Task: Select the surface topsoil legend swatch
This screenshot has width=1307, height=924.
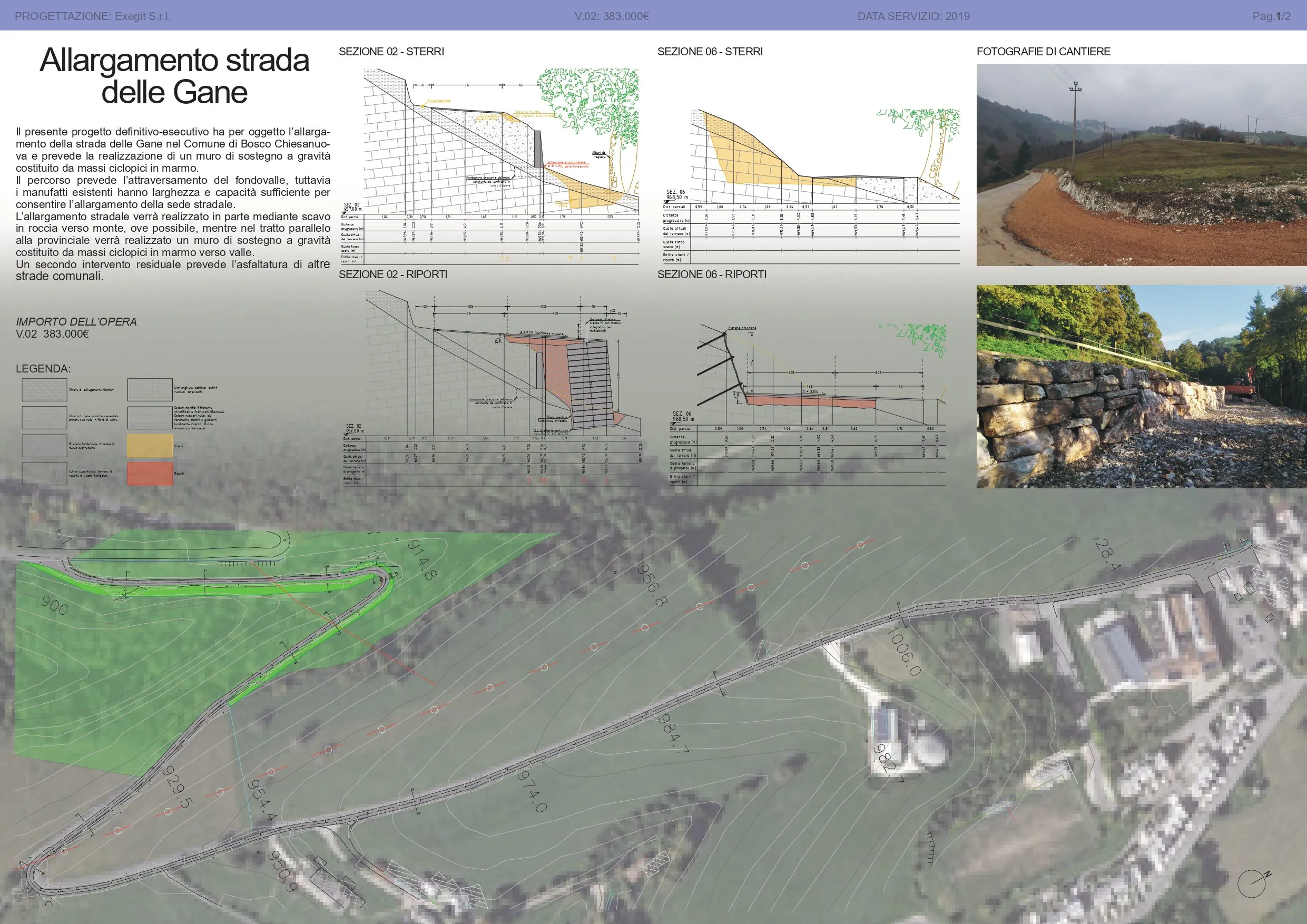Action: pyautogui.click(x=44, y=474)
